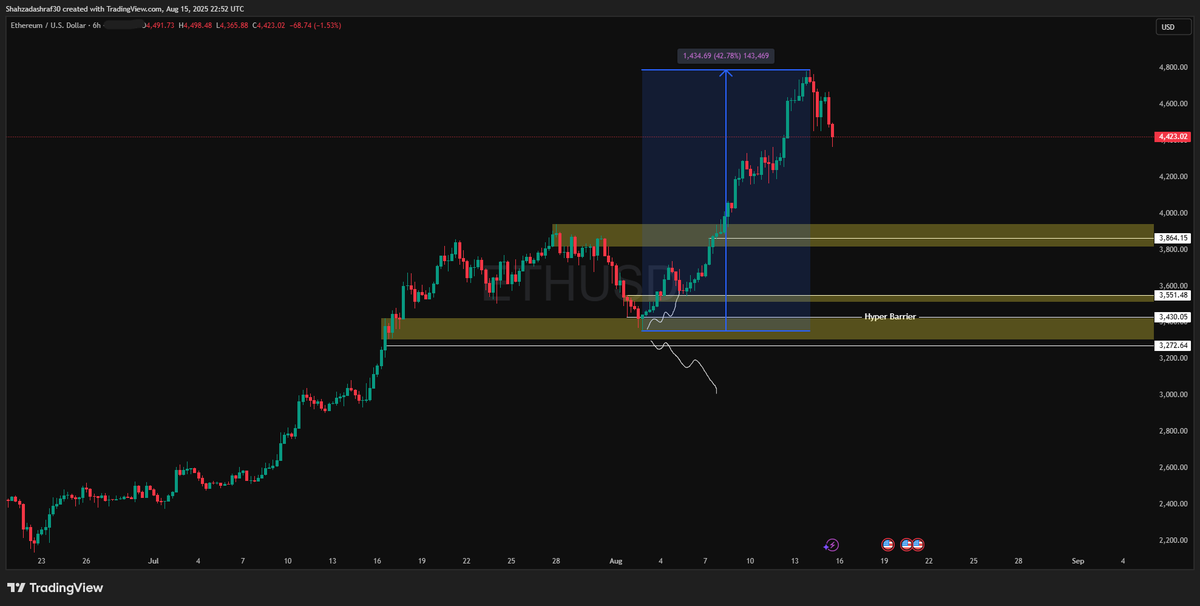The width and height of the screenshot is (1200, 606).
Task: Select the Ethereum / U.S. Dollar symbol title
Action: tap(46, 25)
